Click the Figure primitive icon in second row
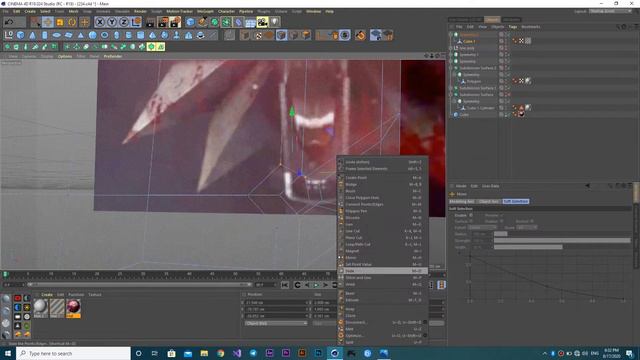640x360 pixels. (176, 35)
